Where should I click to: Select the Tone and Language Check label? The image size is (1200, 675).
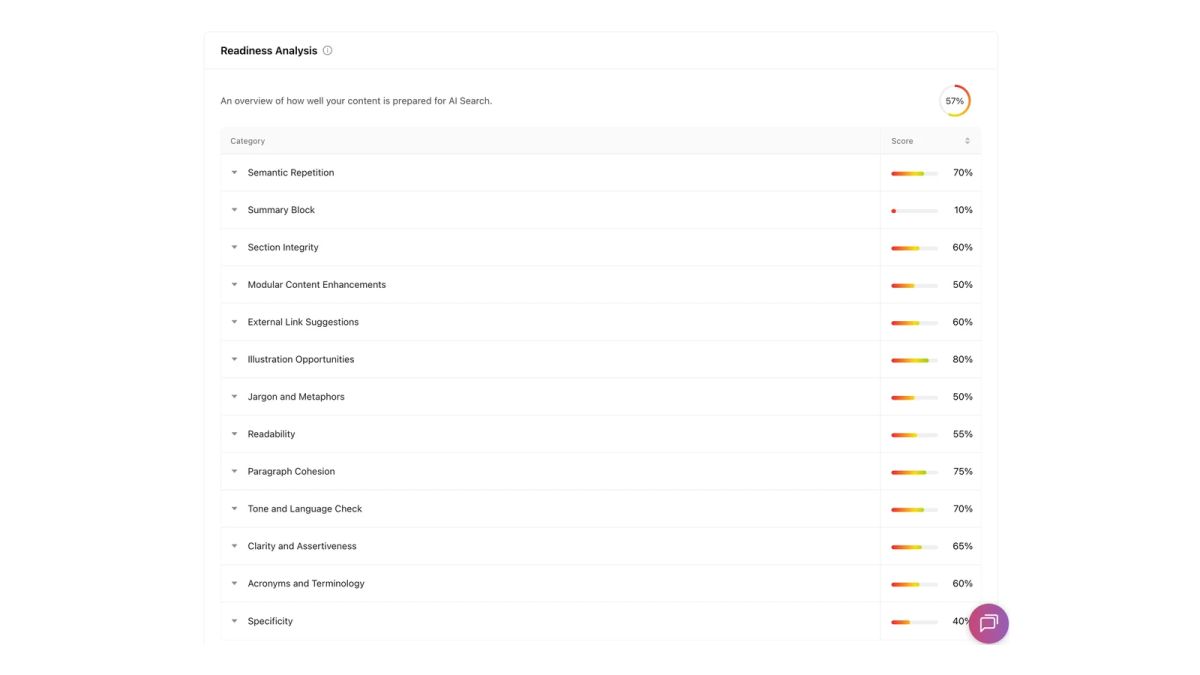point(305,509)
